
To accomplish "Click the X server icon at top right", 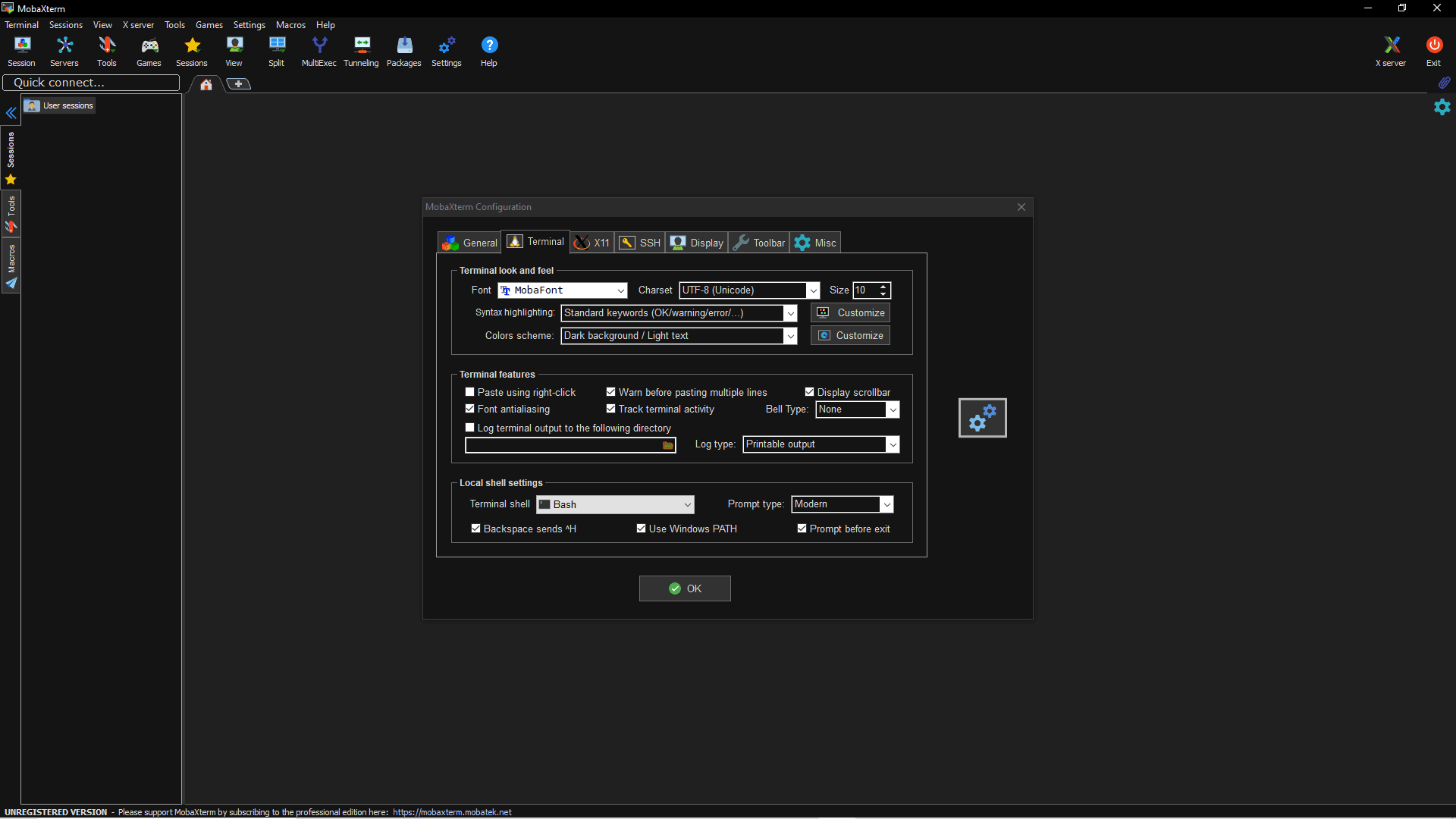I will tap(1391, 52).
